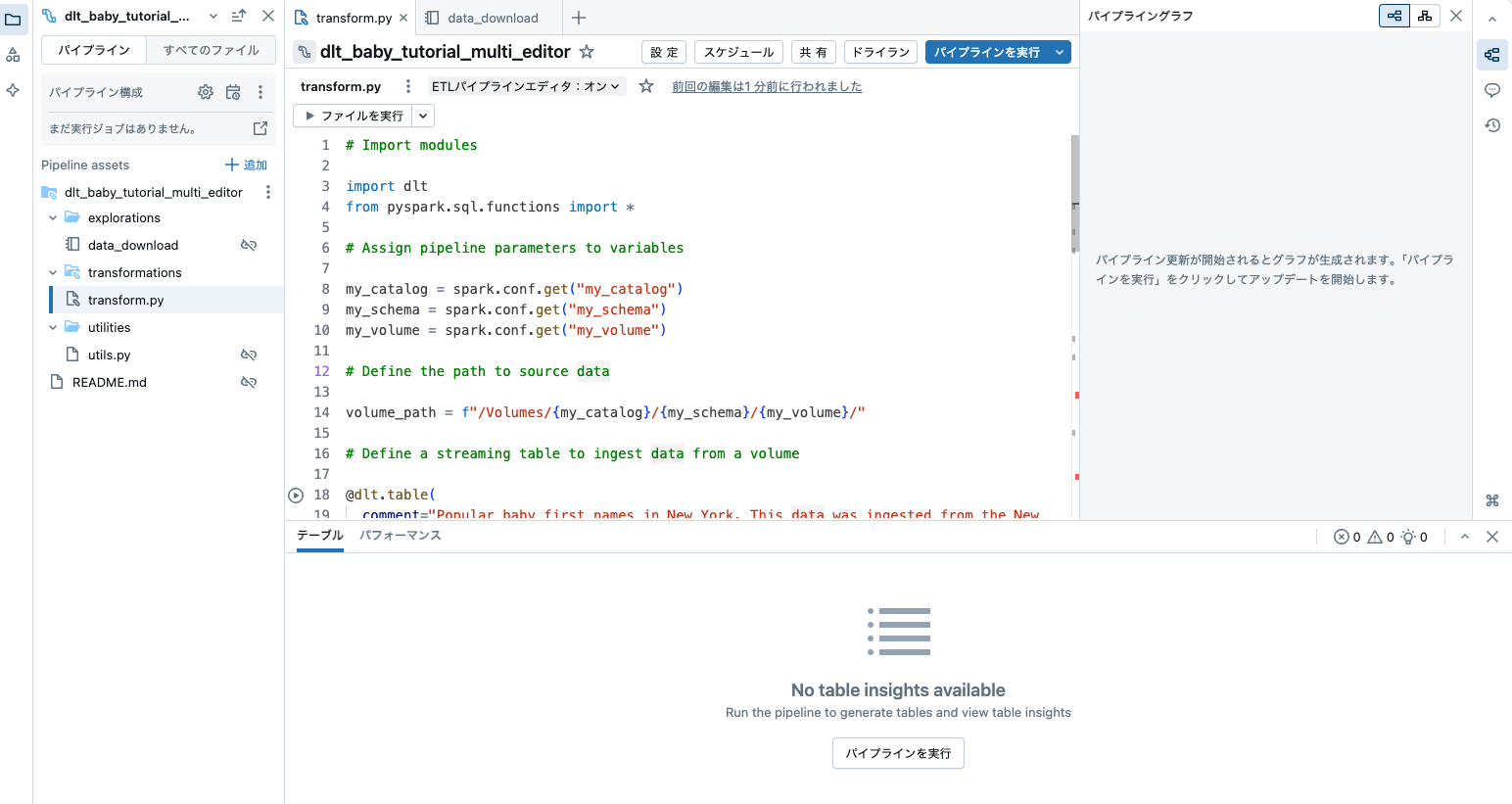Collapse the transformations folder

pyautogui.click(x=52, y=271)
